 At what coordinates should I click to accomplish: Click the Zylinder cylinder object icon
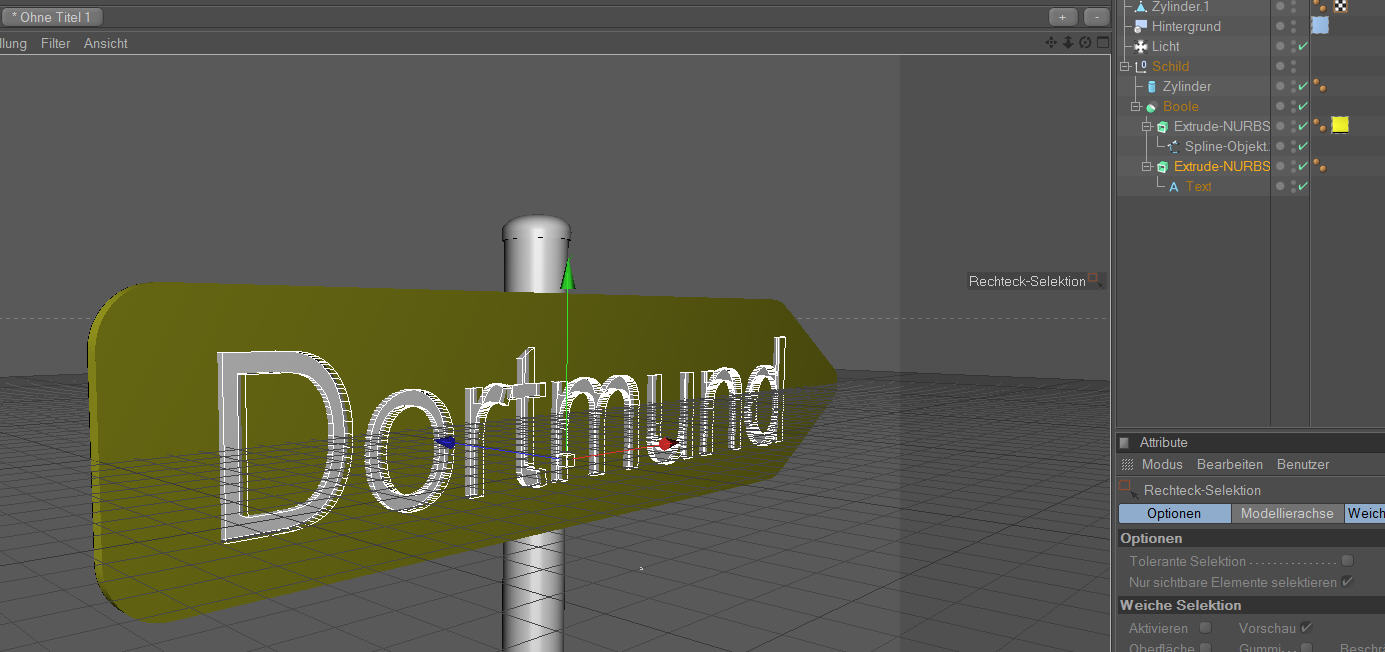click(1151, 86)
